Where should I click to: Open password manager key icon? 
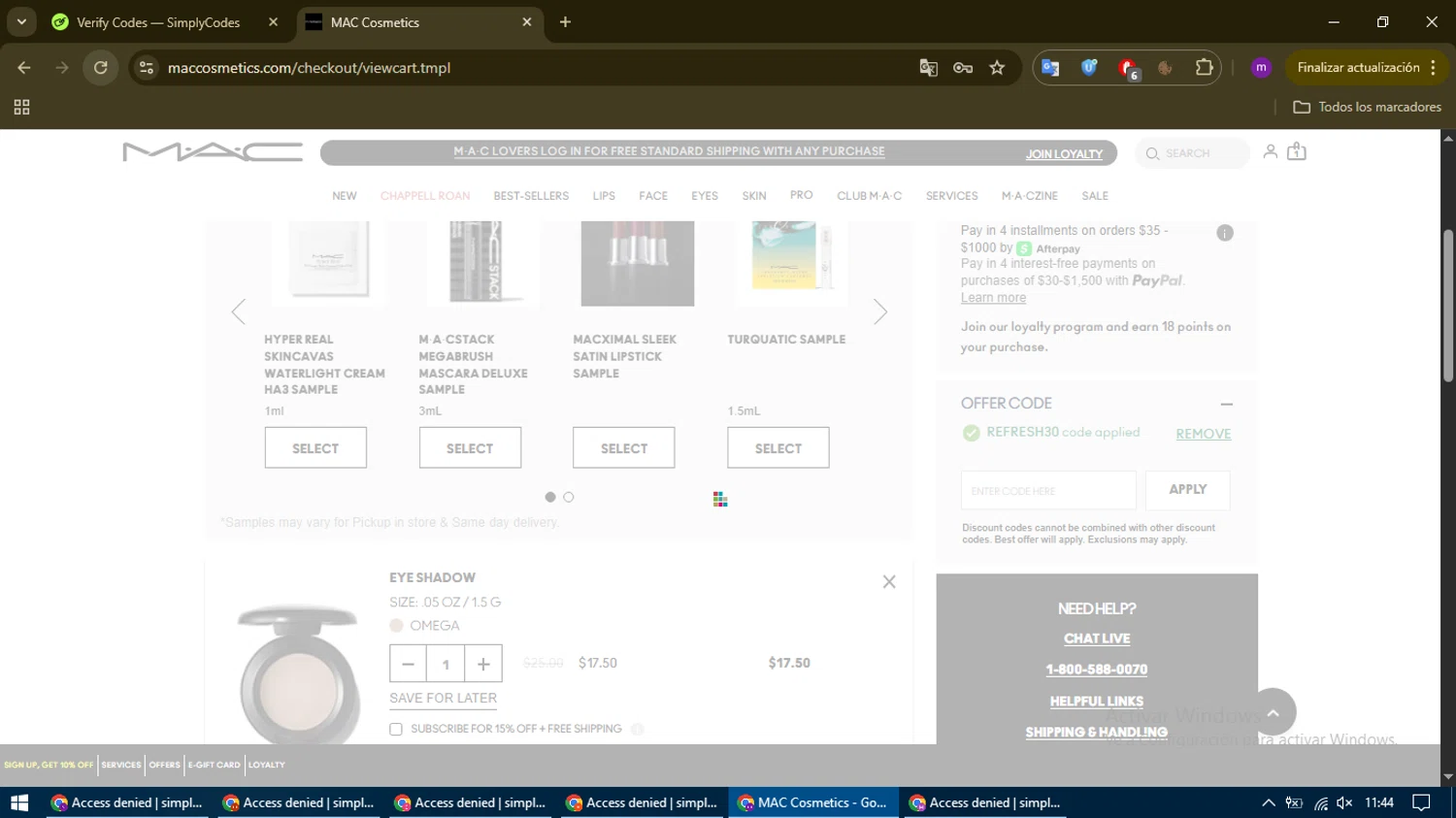tap(963, 68)
